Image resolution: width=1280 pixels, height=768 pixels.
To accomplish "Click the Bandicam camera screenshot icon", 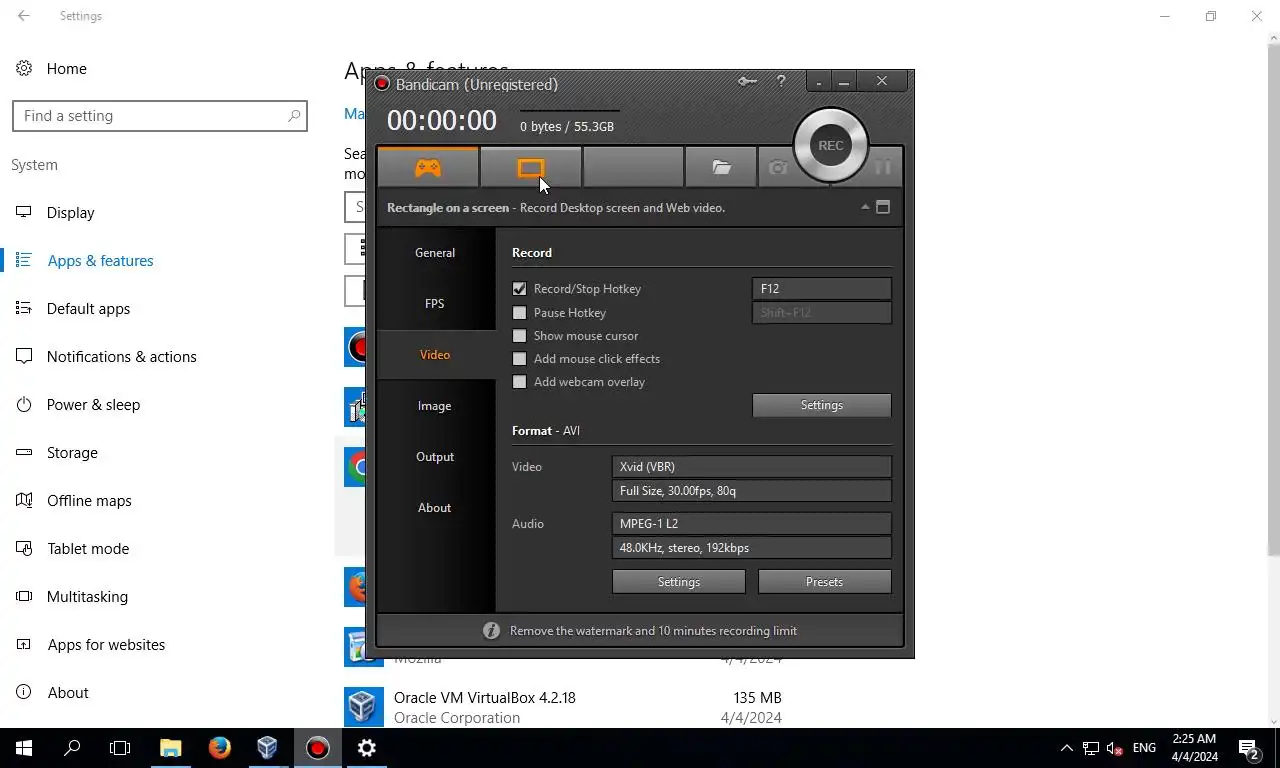I will click(778, 168).
